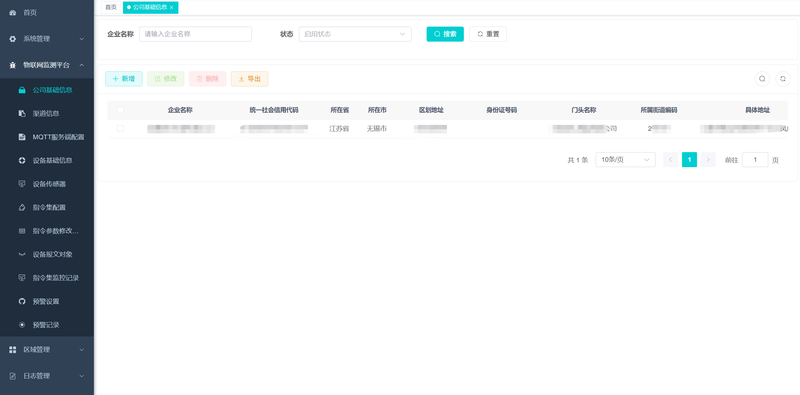Click the 渠道信息 icon in the sidebar
This screenshot has width=800, height=395.
[x=22, y=113]
